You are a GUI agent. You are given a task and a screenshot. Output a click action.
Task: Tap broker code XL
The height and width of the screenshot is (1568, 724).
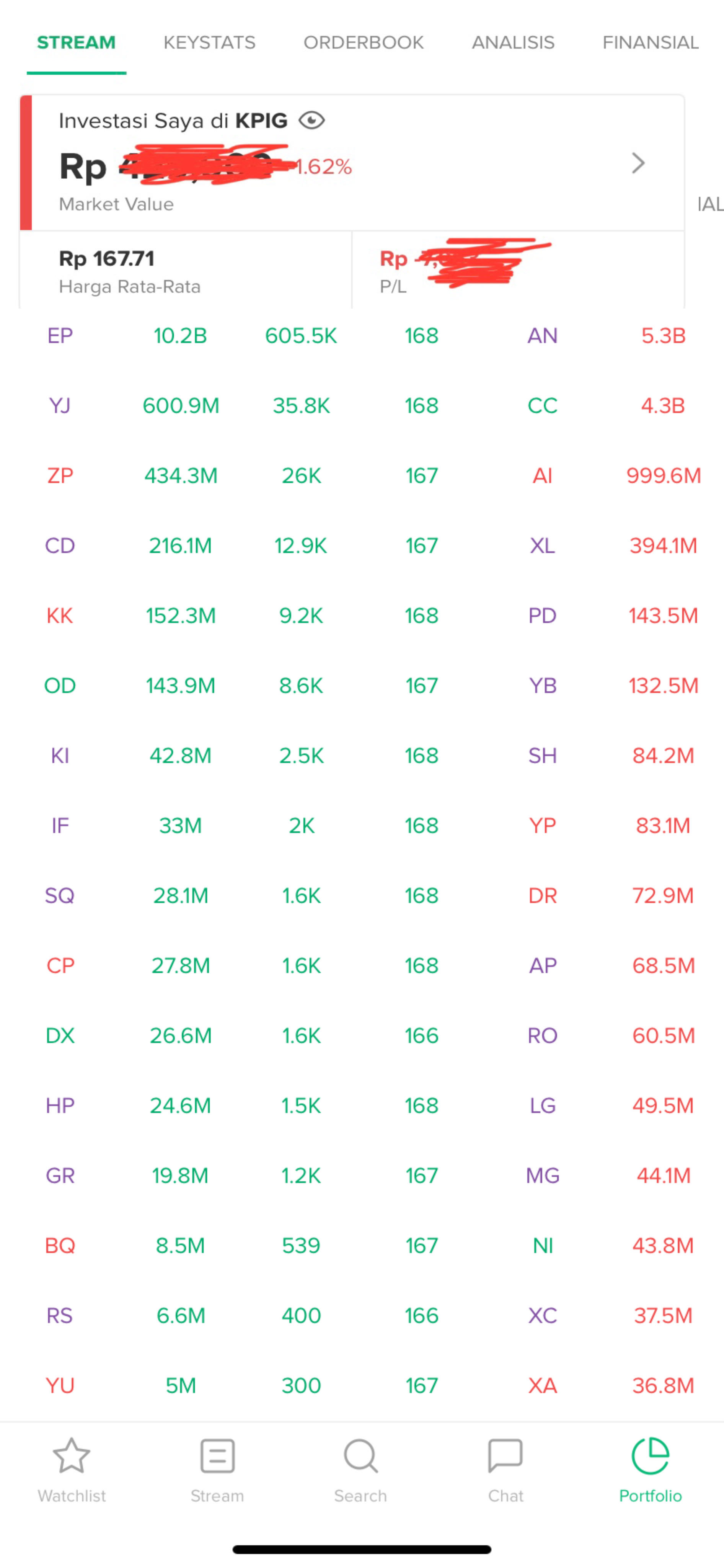(542, 546)
